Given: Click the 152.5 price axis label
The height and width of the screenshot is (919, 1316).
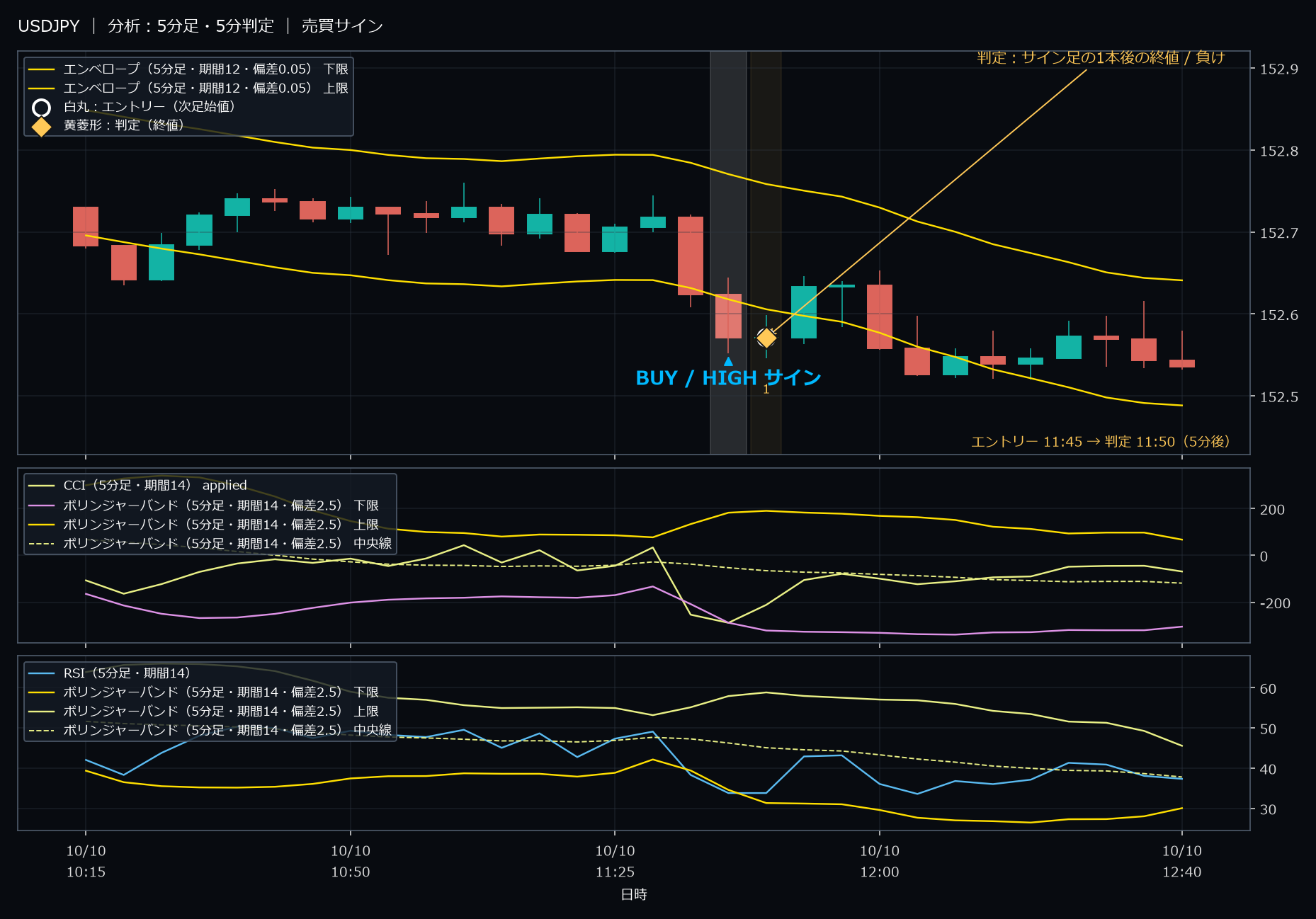Looking at the screenshot, I should (x=1279, y=397).
